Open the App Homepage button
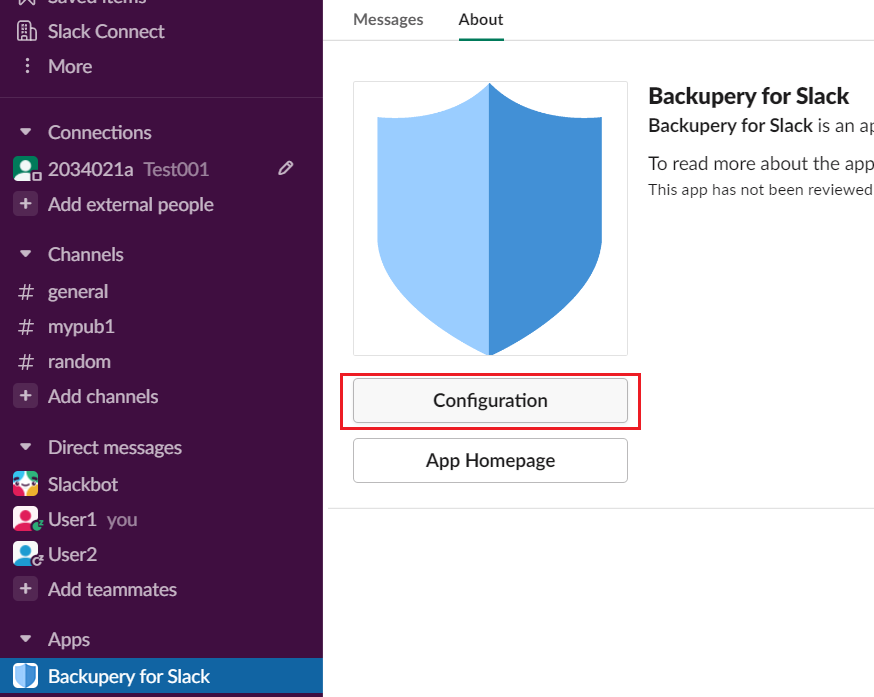The width and height of the screenshot is (874, 697). 491,461
